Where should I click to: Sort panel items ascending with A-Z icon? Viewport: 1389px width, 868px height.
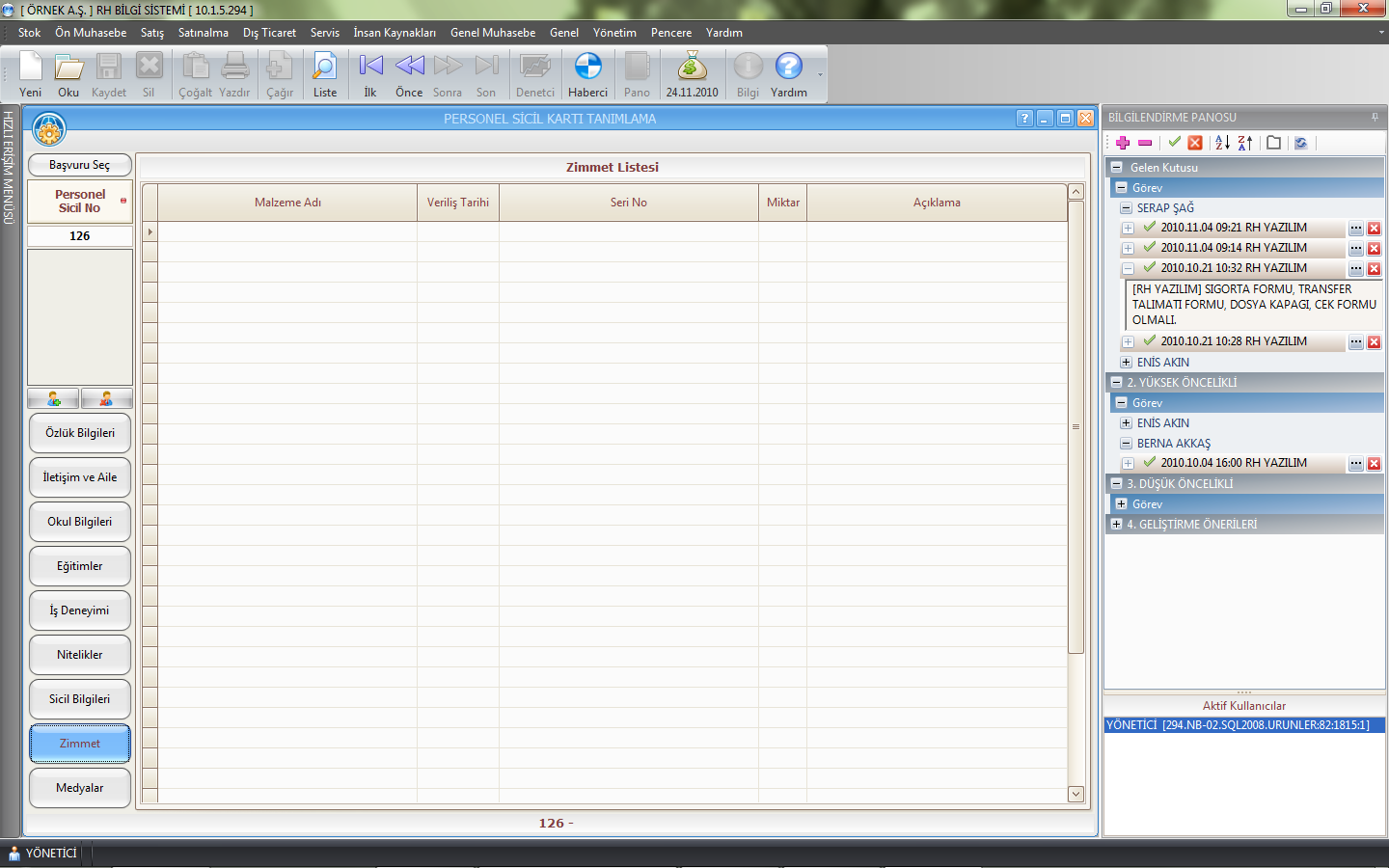[x=1222, y=143]
